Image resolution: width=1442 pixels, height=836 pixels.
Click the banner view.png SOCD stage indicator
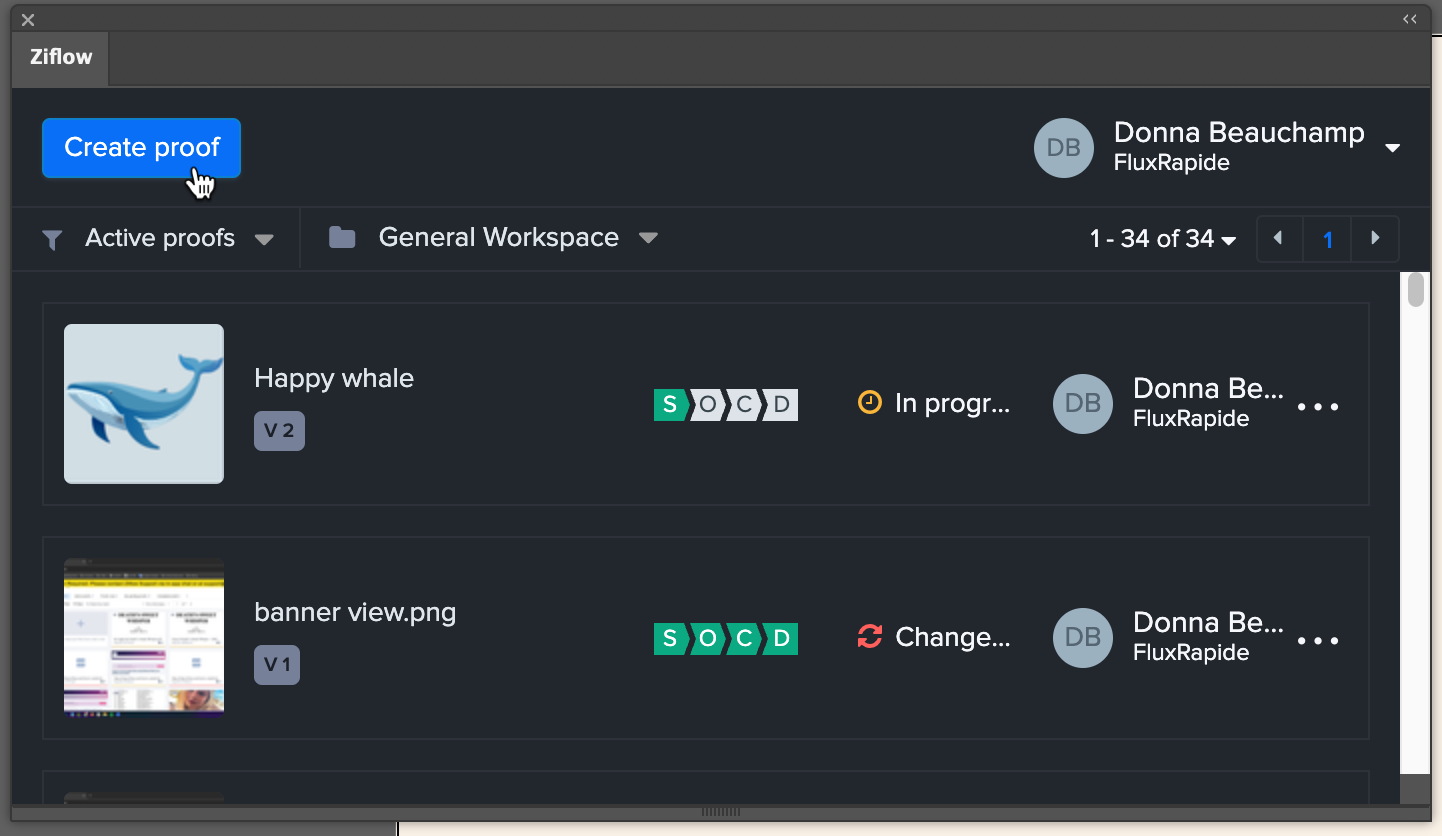pos(725,639)
